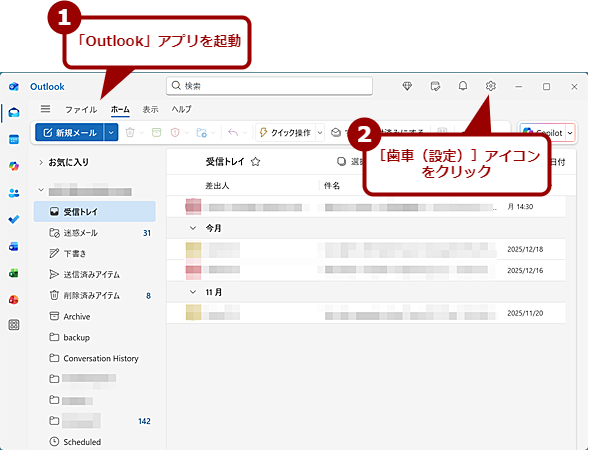Open the Copilot button dropdown arrow
Screen dimensions: 589x451
coord(570,133)
